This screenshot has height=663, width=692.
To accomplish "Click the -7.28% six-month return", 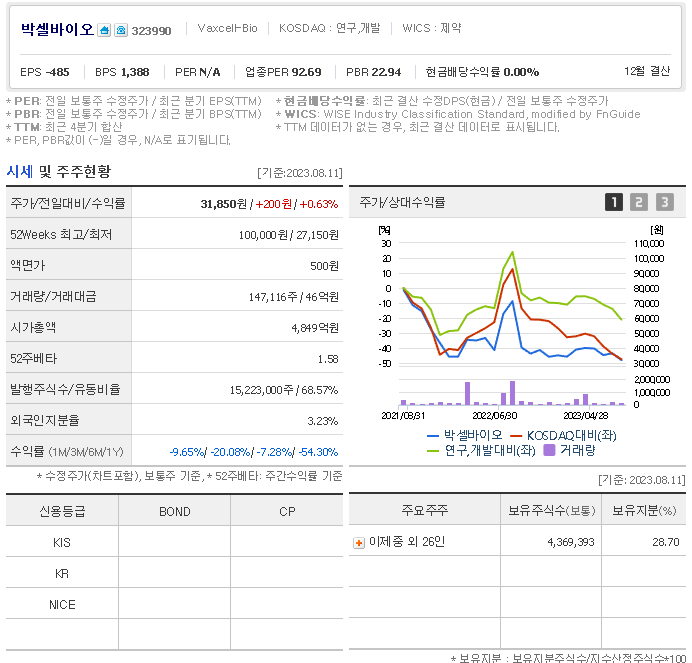I will point(274,452).
